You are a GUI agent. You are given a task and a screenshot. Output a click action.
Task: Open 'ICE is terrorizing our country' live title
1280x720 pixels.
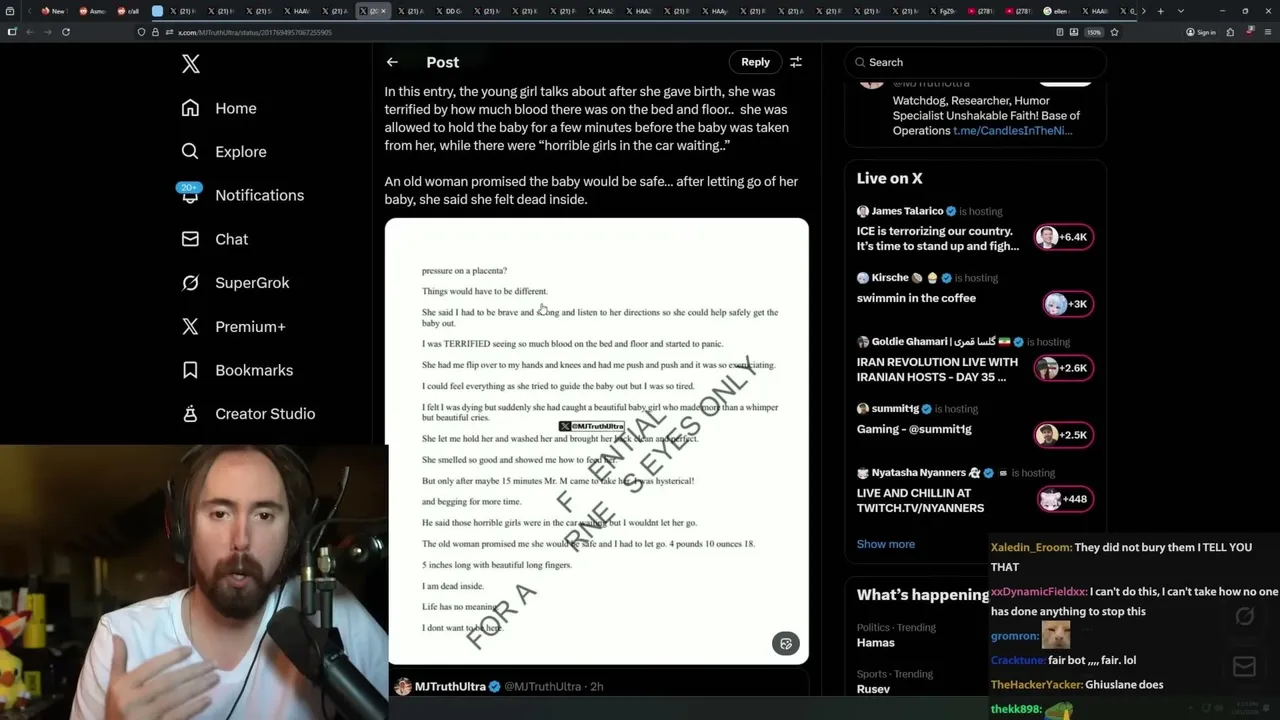[x=938, y=239]
